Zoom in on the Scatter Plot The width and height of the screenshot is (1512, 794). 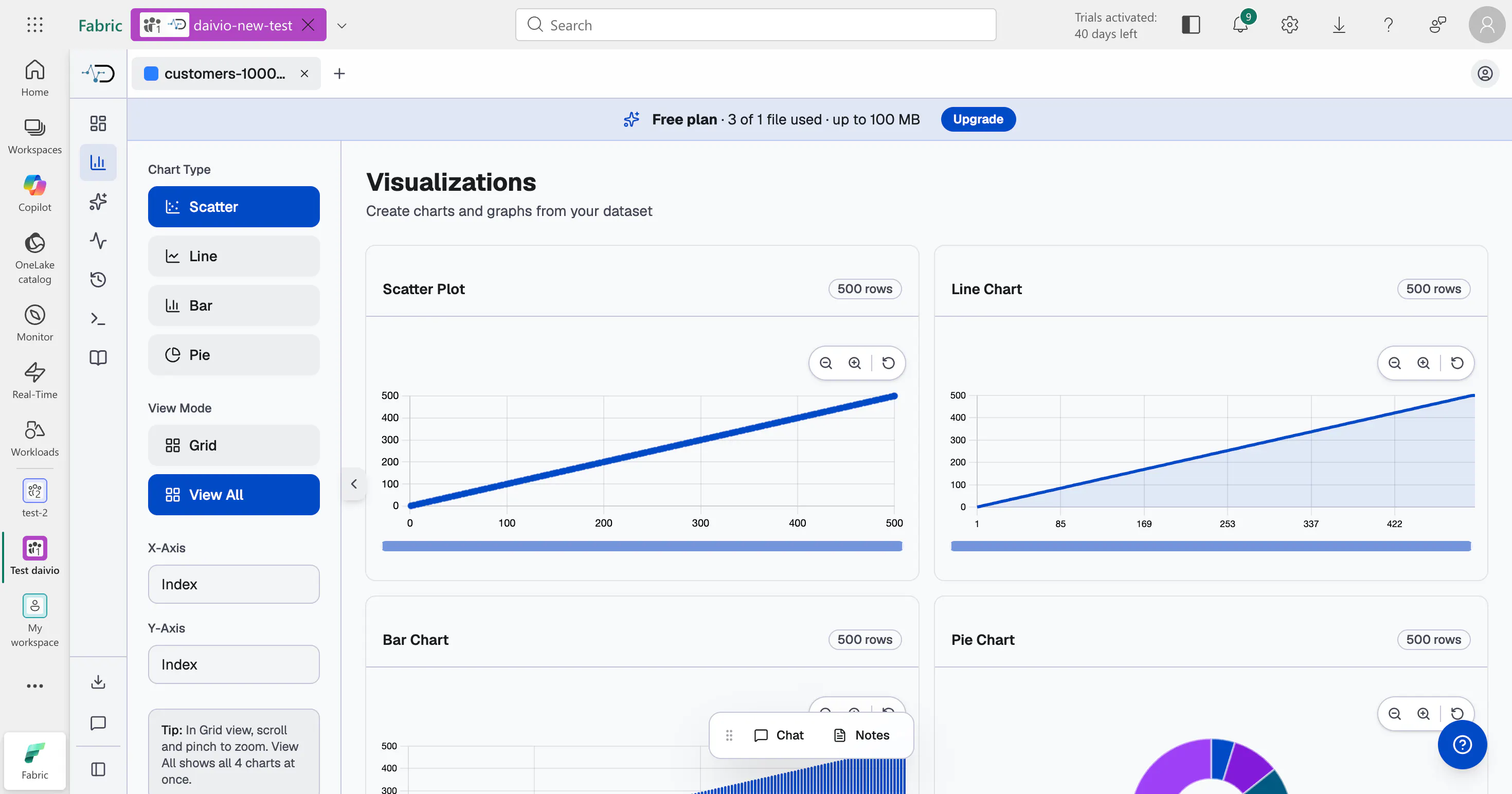(x=855, y=363)
